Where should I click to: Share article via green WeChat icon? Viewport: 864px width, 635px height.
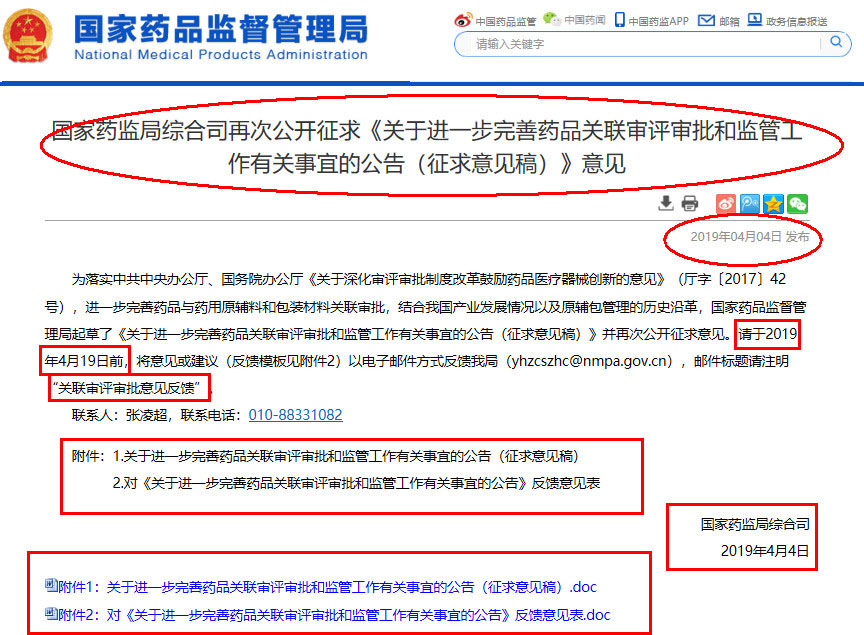pos(797,204)
